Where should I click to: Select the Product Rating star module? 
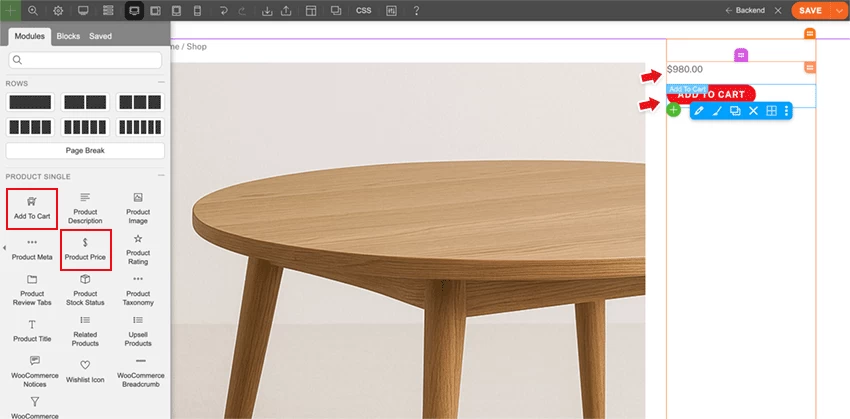click(x=138, y=249)
